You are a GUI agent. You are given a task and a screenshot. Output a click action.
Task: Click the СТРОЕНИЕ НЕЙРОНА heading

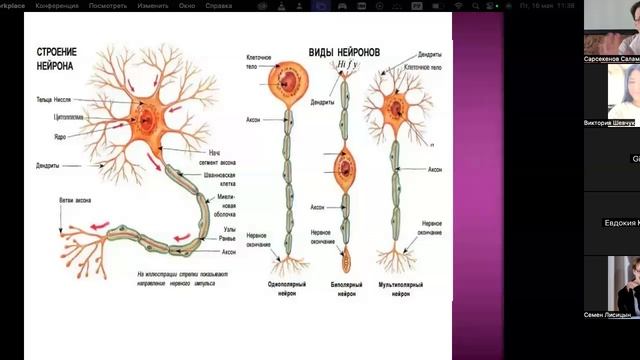click(x=57, y=59)
